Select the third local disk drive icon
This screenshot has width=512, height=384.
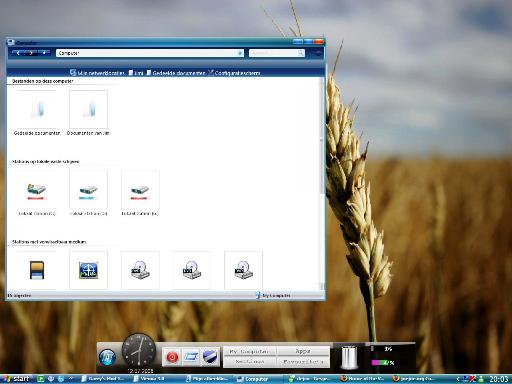140,191
